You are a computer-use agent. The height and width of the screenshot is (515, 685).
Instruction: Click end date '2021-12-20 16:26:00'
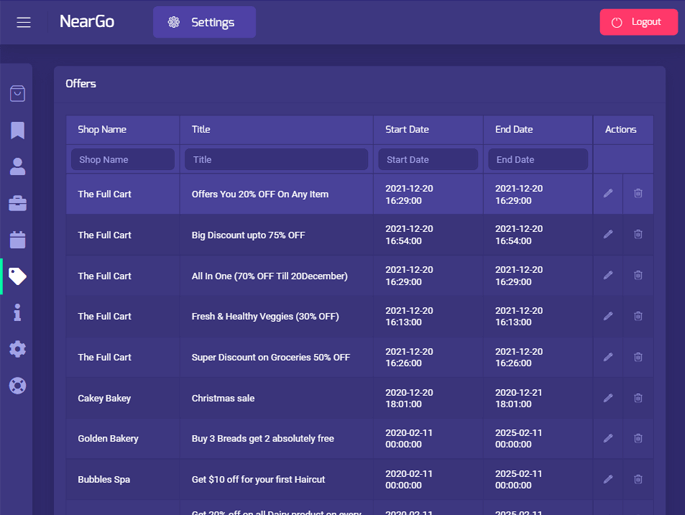pos(519,357)
